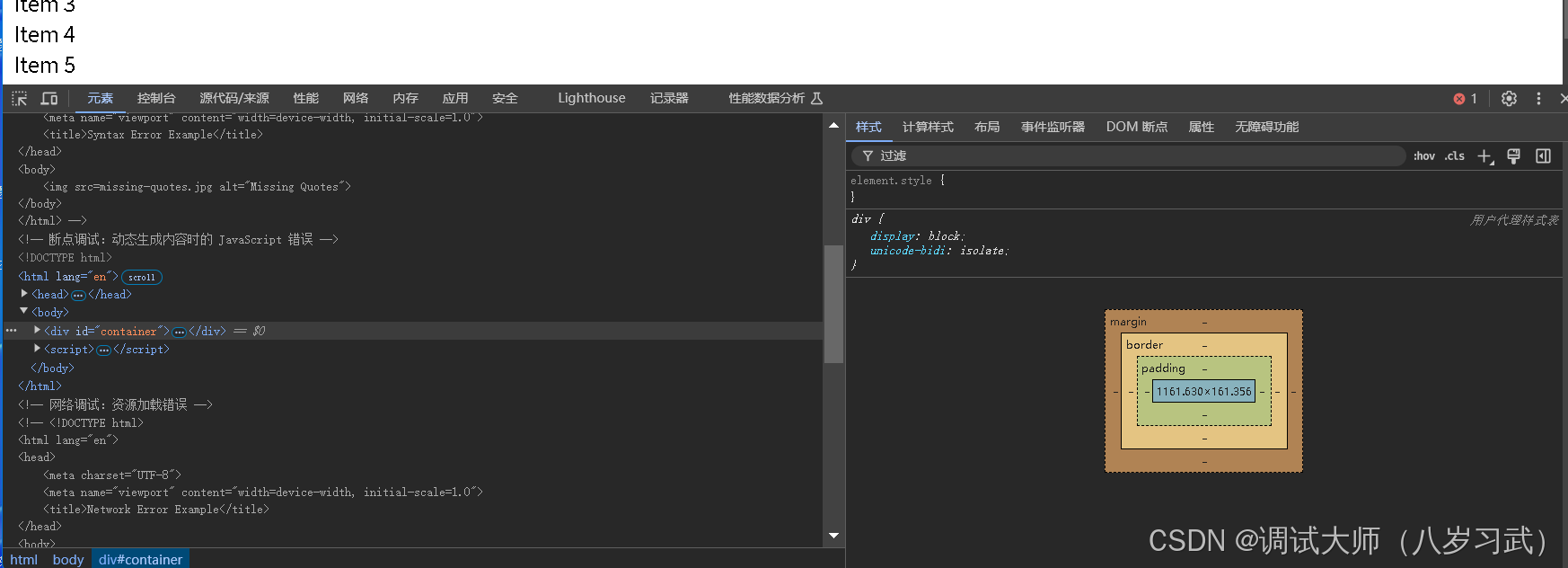Open the 应用 Application tab

pyautogui.click(x=455, y=98)
